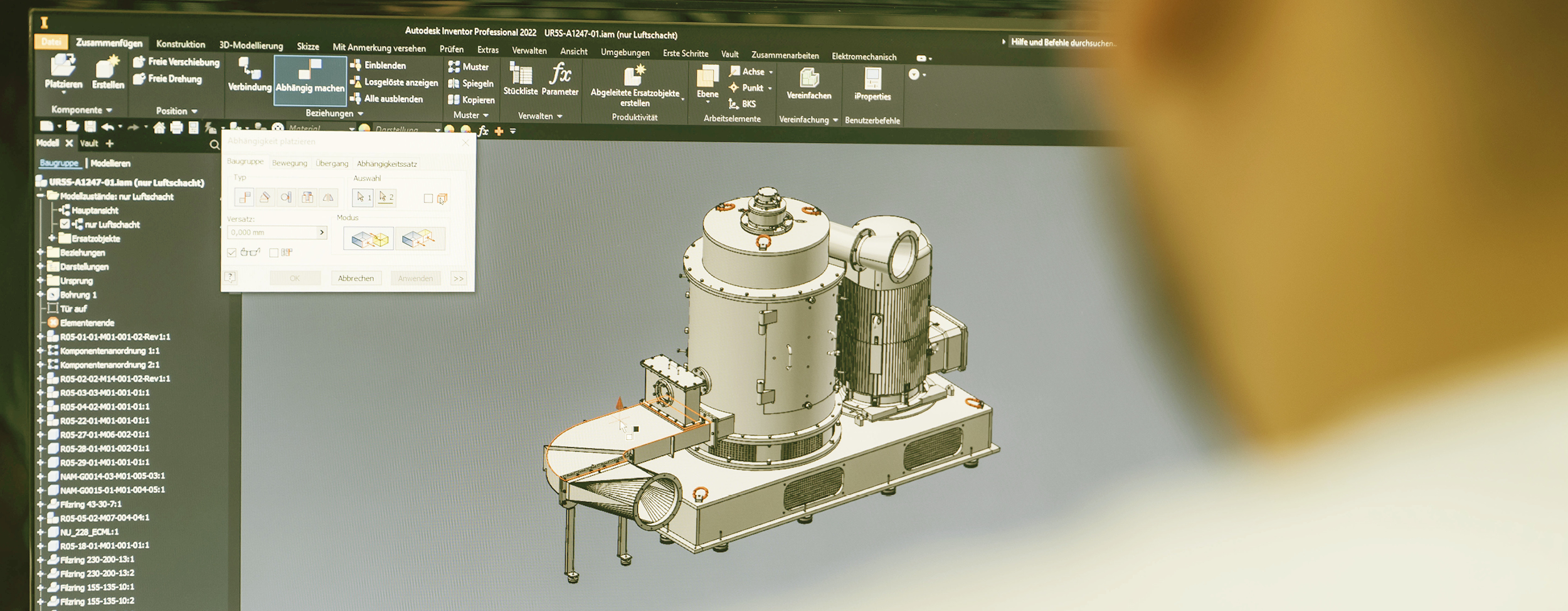Click the Erstellen component icon
The width and height of the screenshot is (1568, 611).
click(107, 67)
